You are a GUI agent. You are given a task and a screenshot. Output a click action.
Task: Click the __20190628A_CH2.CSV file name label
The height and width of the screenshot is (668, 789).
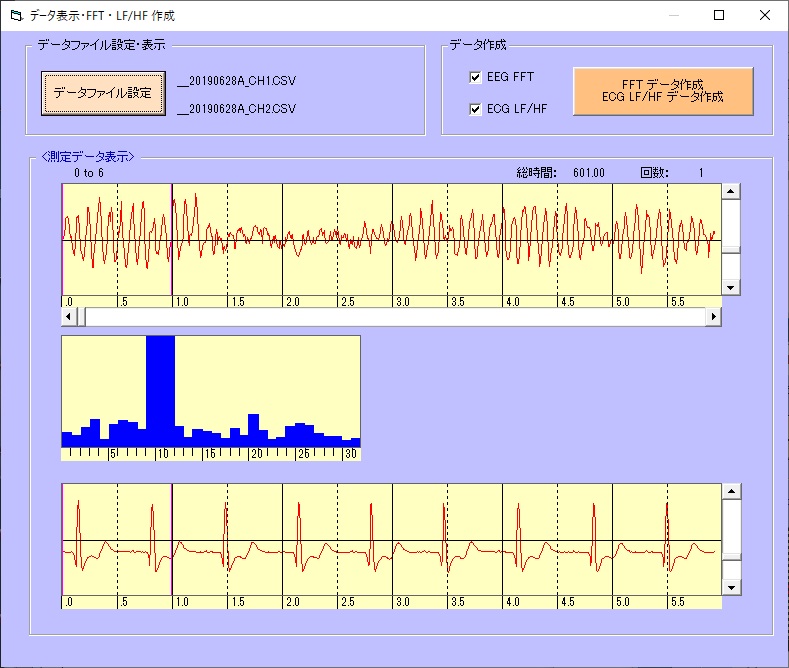point(236,109)
